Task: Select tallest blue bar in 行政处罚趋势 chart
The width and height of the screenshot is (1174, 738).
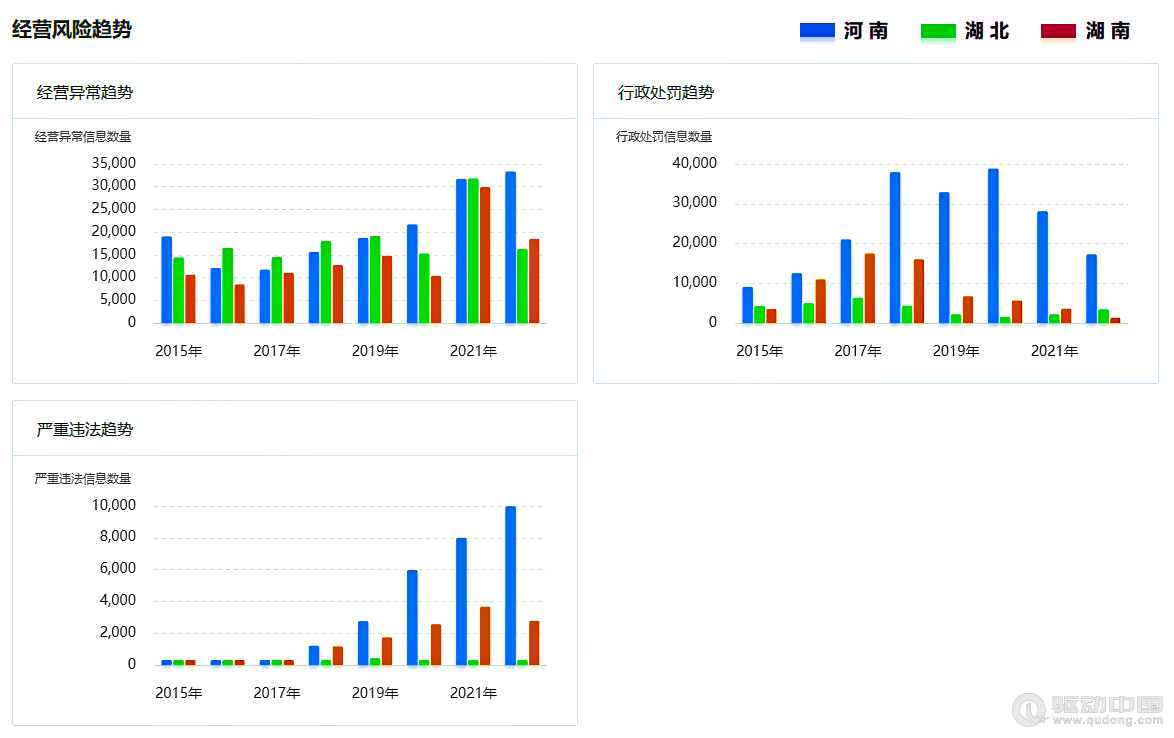Action: (x=994, y=246)
